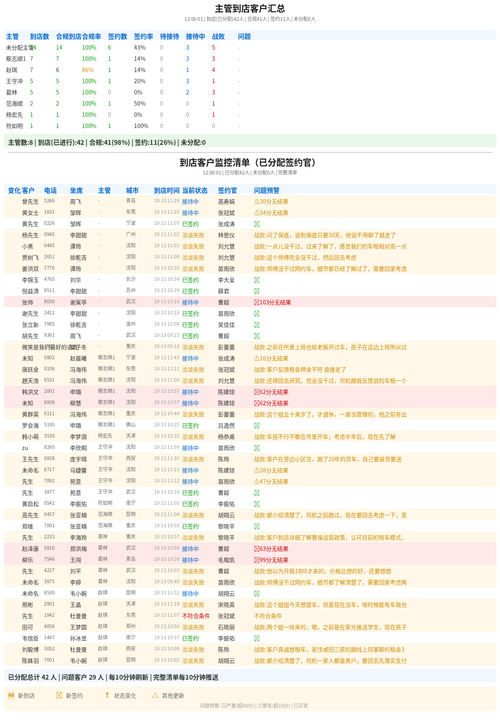Click the 不符合条件 status in red

(x=195, y=616)
